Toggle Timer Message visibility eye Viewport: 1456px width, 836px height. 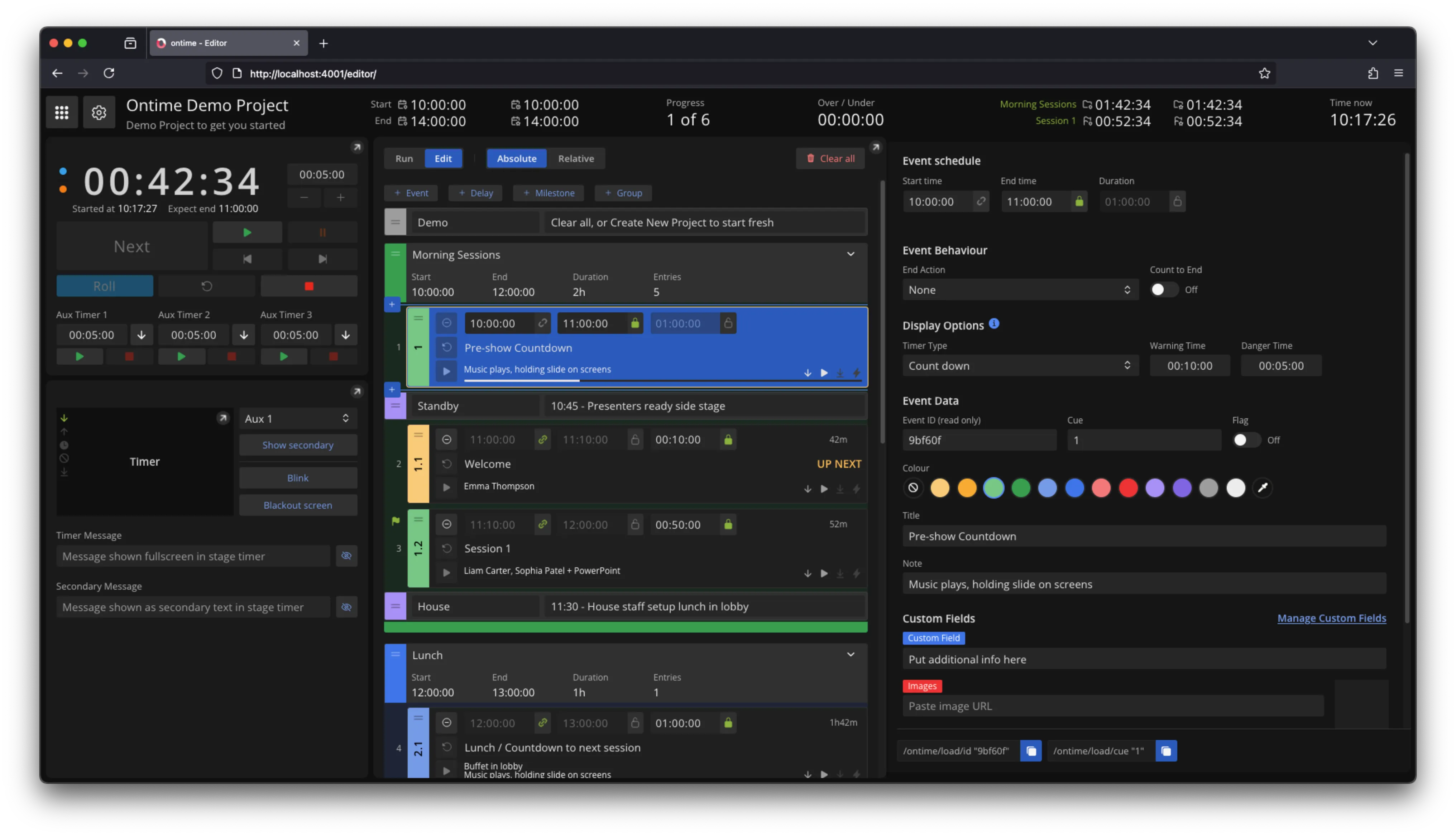[346, 556]
